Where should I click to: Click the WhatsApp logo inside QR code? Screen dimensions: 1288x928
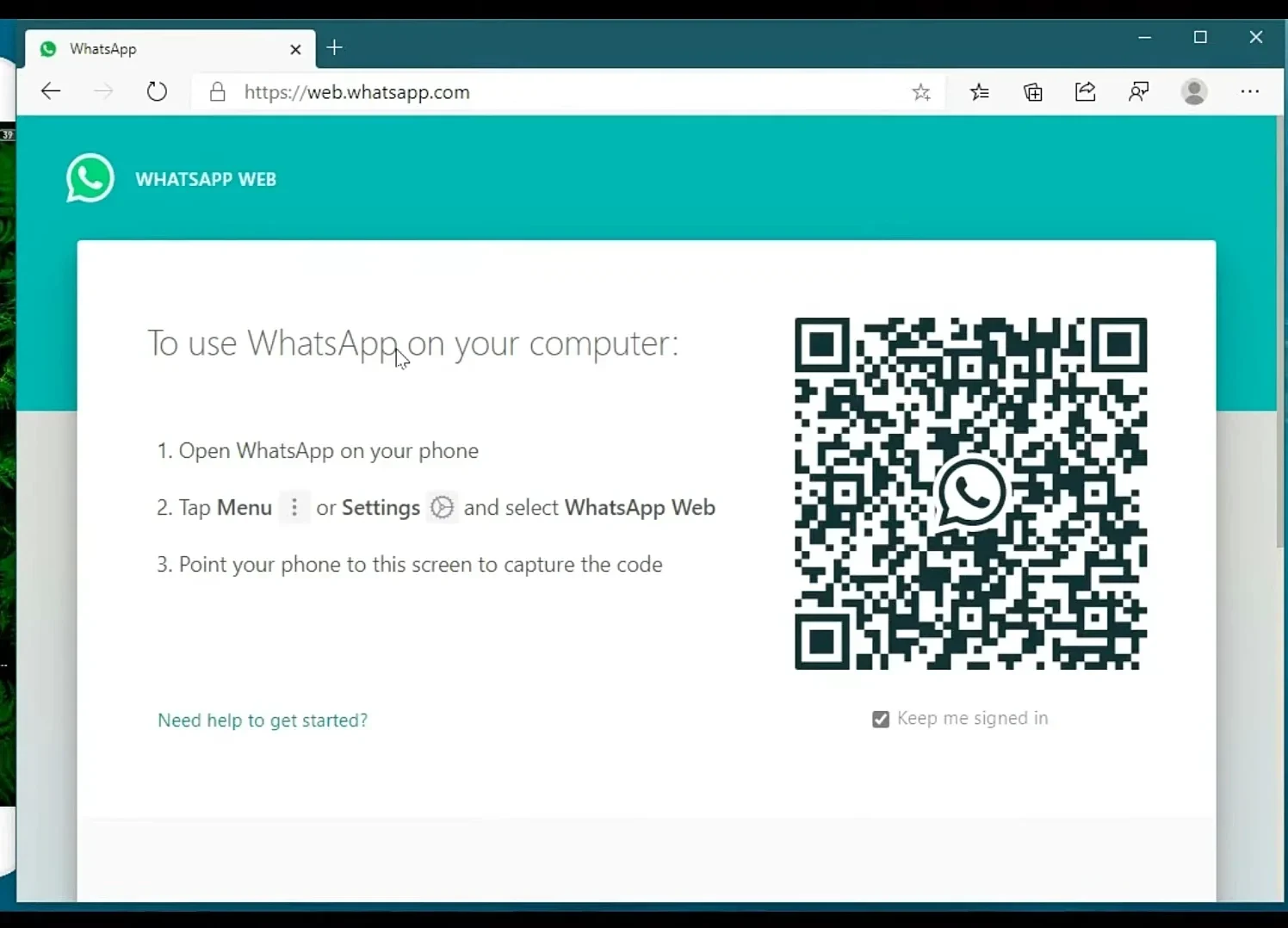pos(971,493)
